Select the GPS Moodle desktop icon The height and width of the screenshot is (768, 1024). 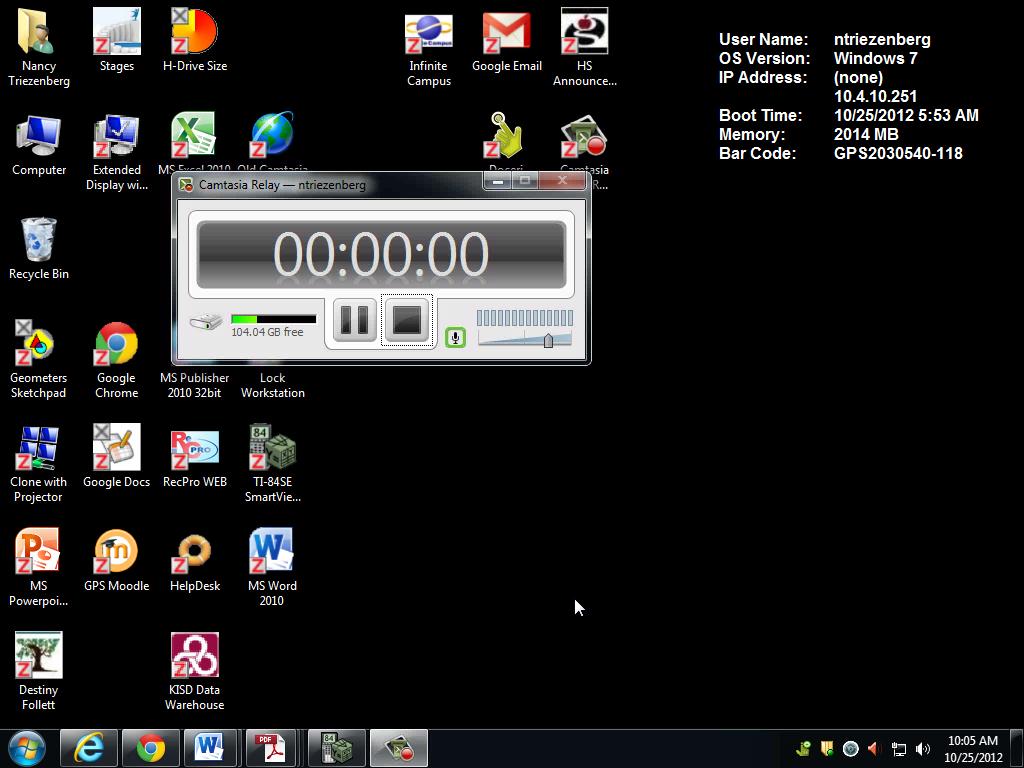point(116,560)
